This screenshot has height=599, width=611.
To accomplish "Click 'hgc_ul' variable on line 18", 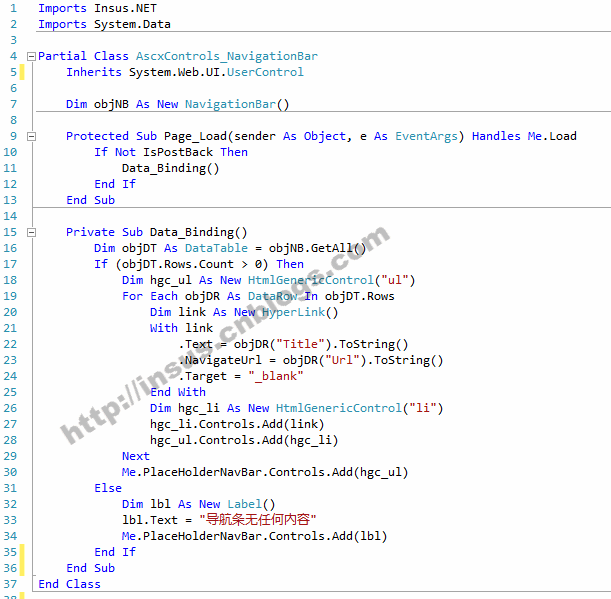I will (171, 280).
